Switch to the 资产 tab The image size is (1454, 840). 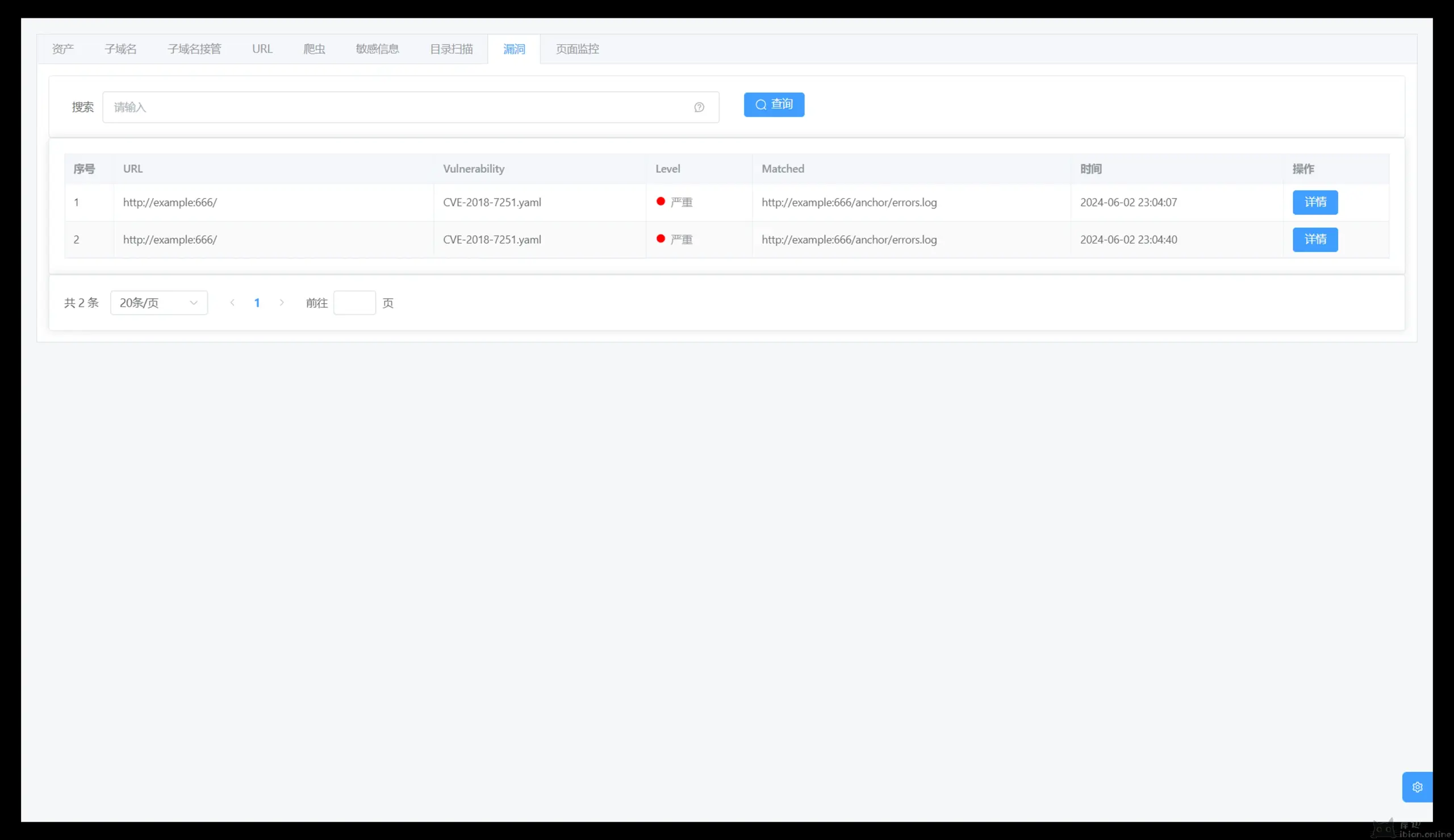tap(63, 49)
